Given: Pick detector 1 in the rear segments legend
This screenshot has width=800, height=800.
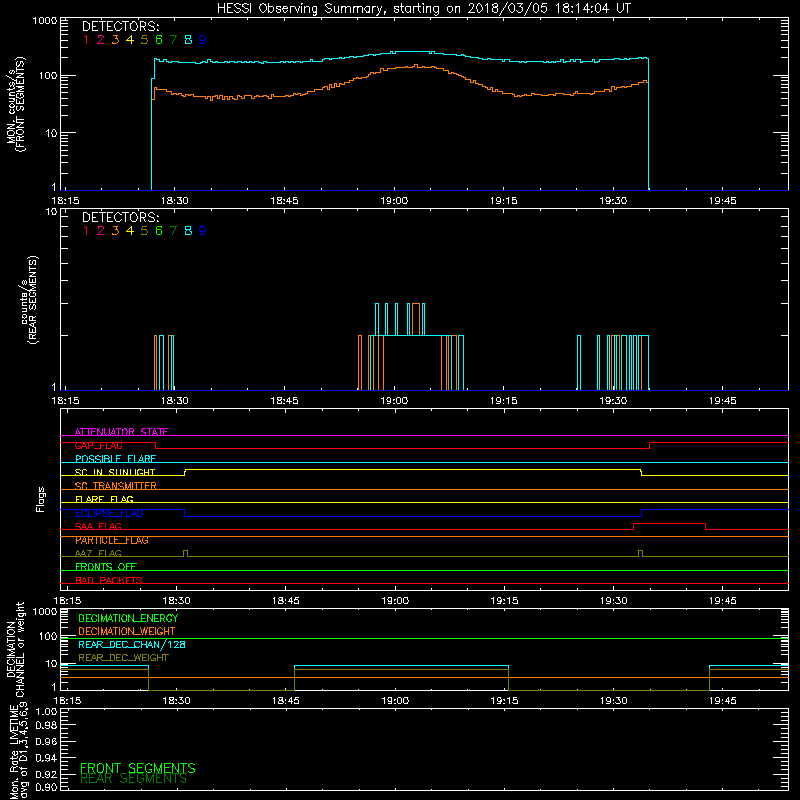Looking at the screenshot, I should [x=86, y=231].
